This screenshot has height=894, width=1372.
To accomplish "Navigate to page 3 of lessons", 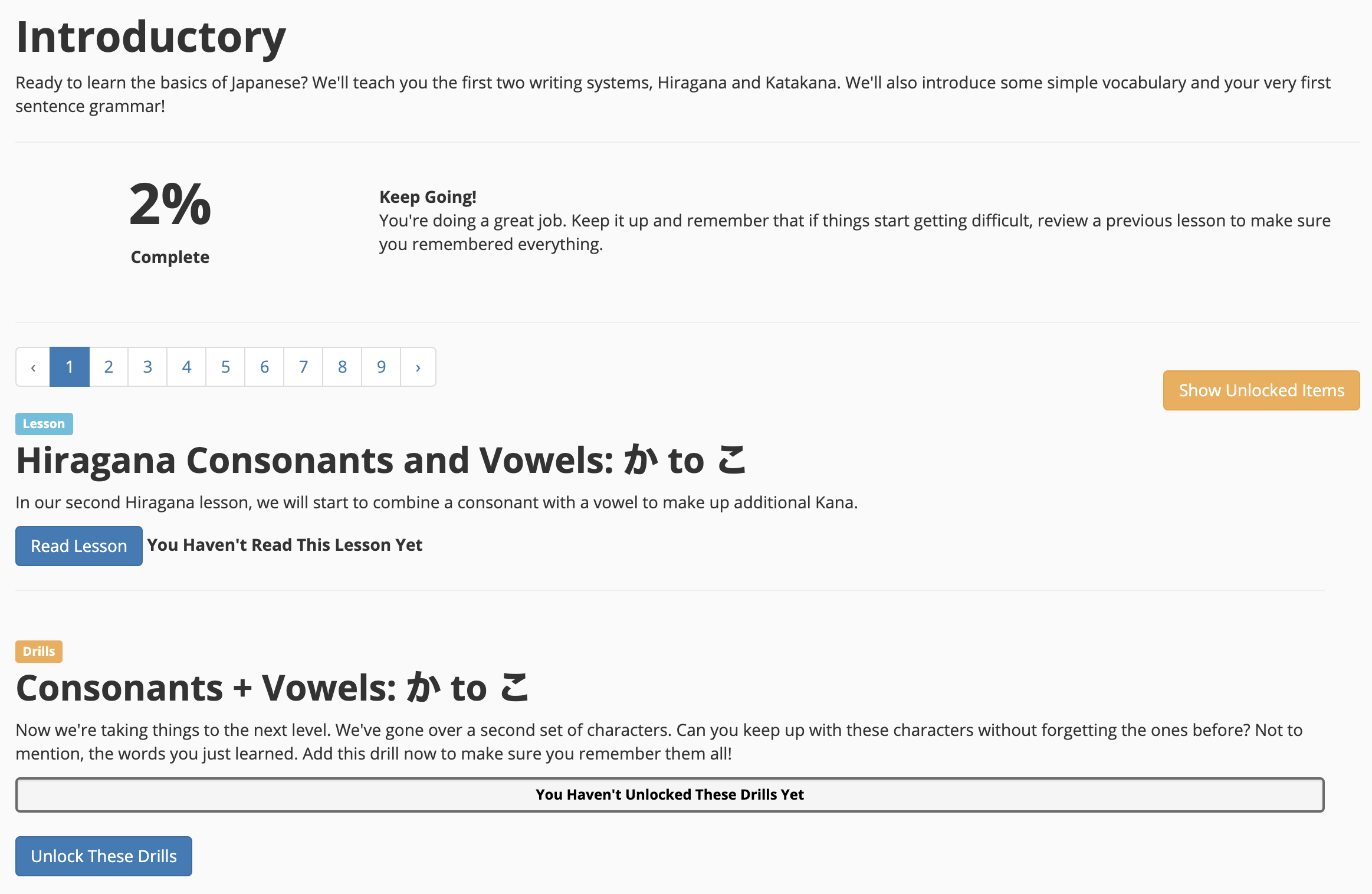I will 147,366.
